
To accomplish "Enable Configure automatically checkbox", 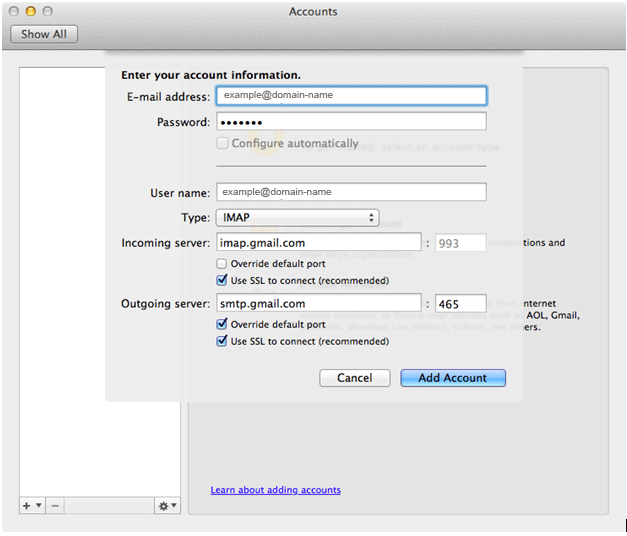I will (x=222, y=143).
